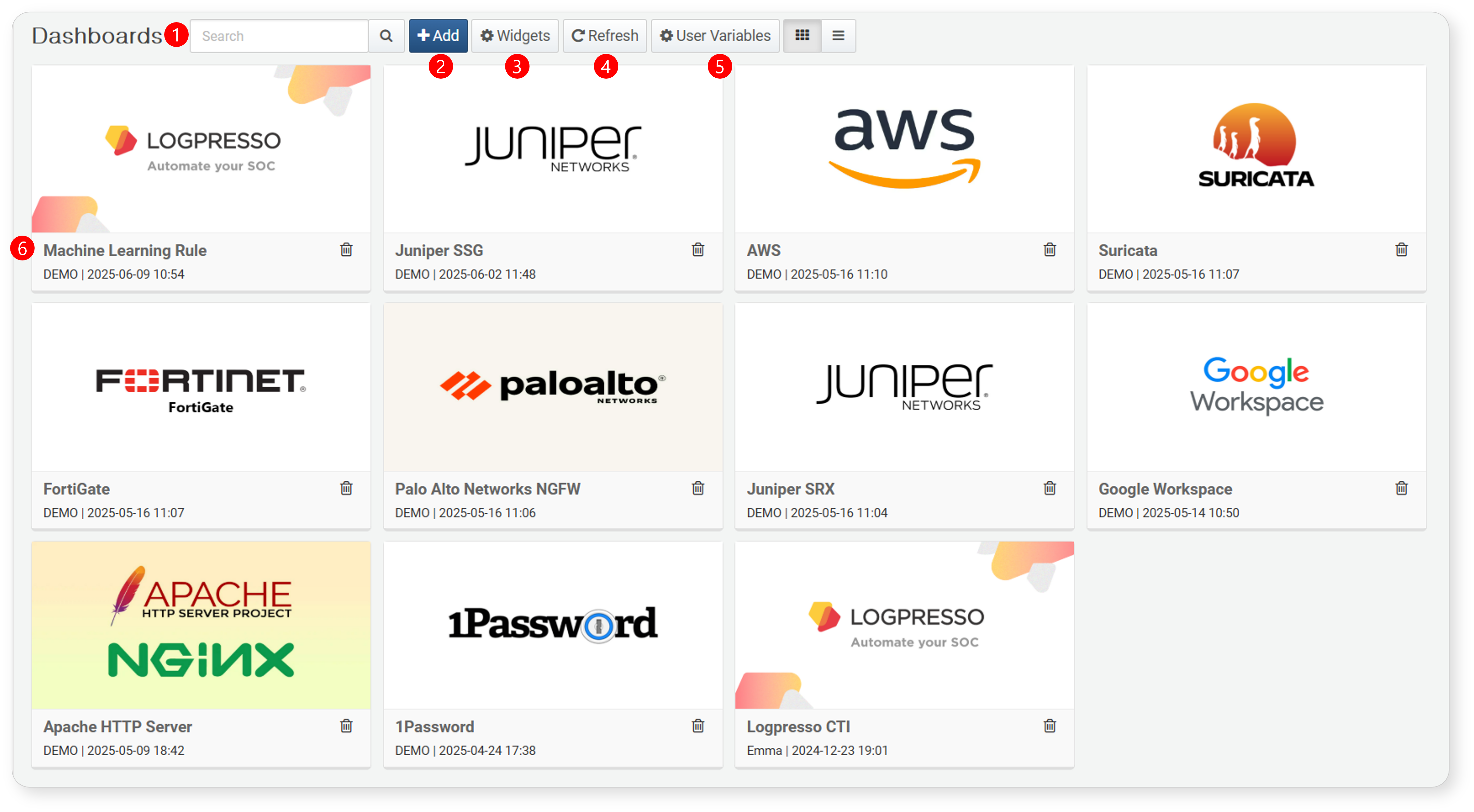
Task: Open the Logpresso CTI thumbnail
Action: pyautogui.click(x=905, y=626)
